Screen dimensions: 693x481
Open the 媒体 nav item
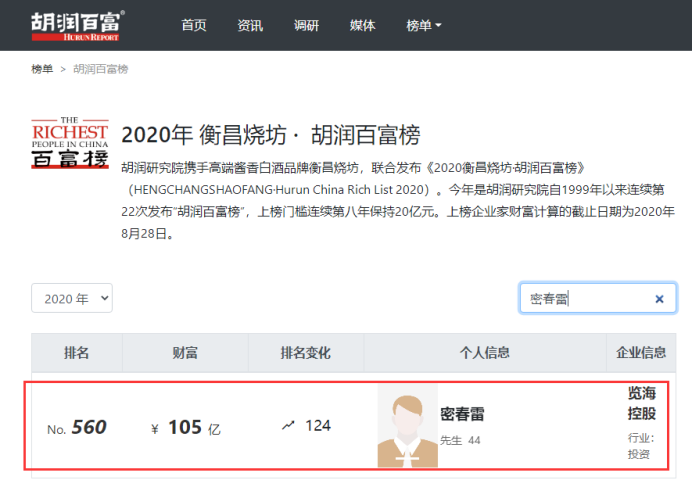[362, 25]
